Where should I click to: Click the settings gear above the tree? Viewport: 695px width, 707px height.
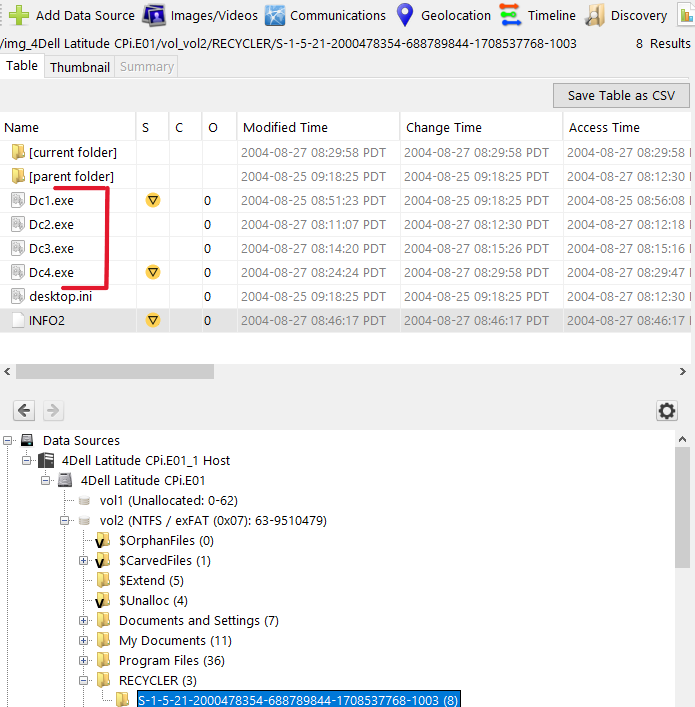click(x=666, y=411)
